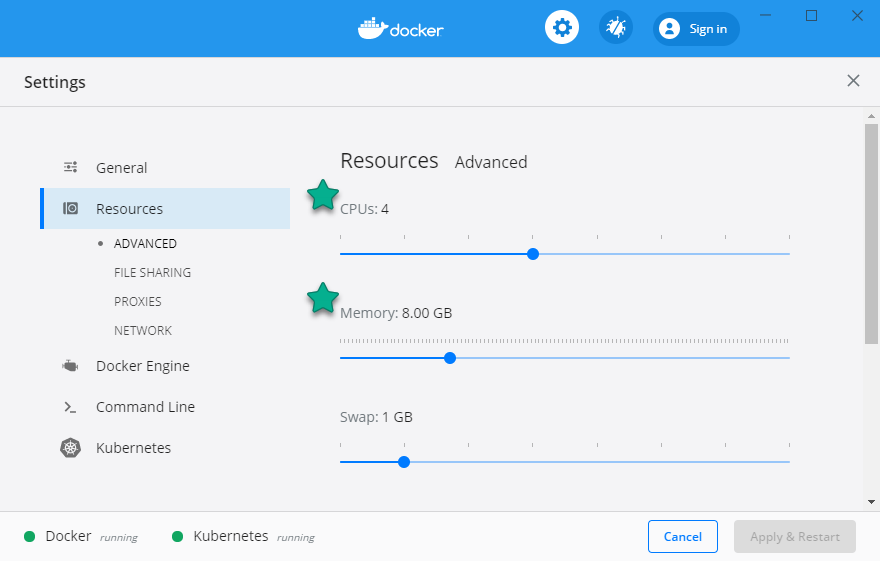This screenshot has width=880, height=561.
Task: Click the Resources section icon
Action: coord(71,209)
